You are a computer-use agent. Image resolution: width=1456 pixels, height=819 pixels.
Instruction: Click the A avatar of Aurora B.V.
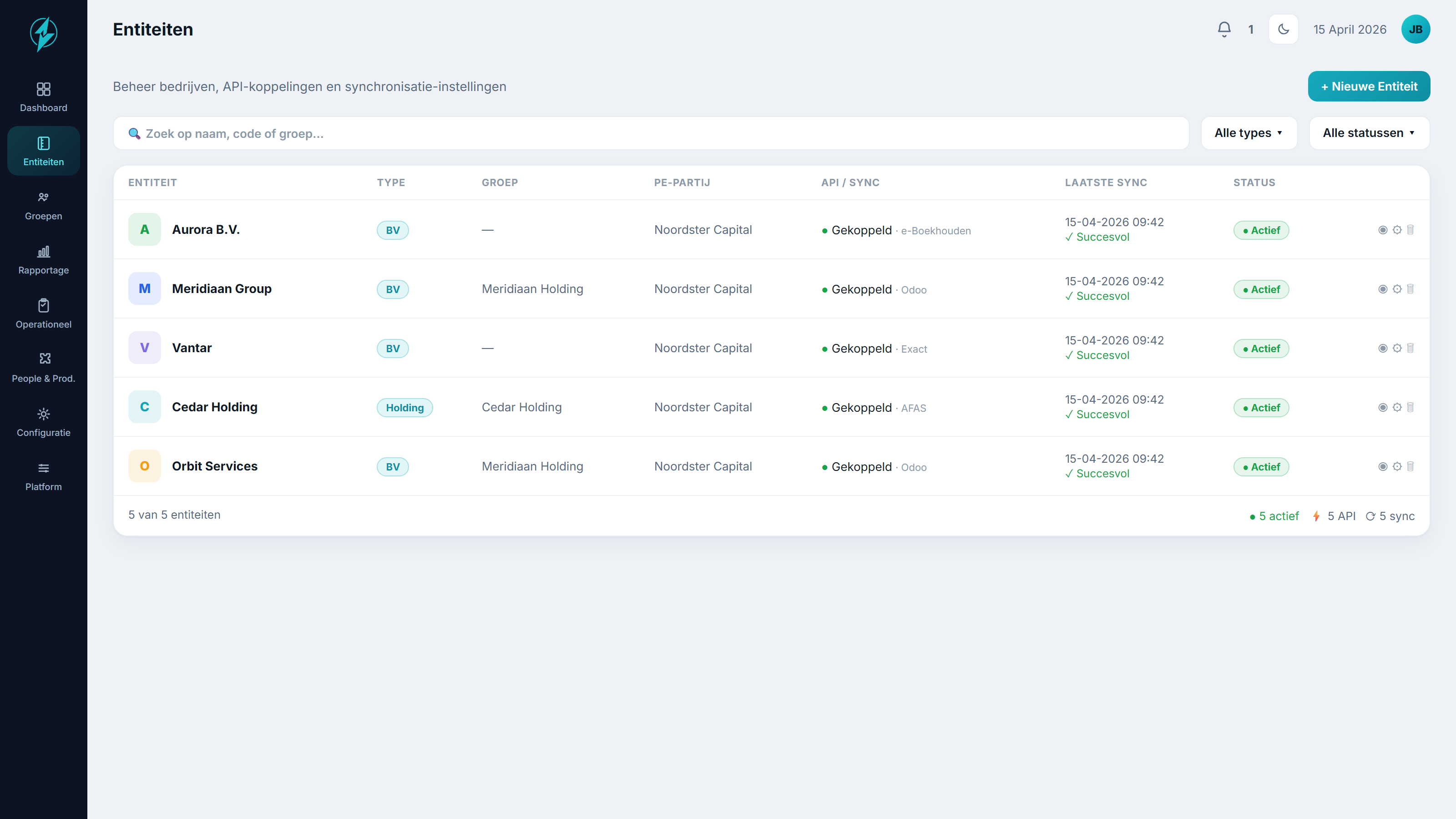click(145, 229)
